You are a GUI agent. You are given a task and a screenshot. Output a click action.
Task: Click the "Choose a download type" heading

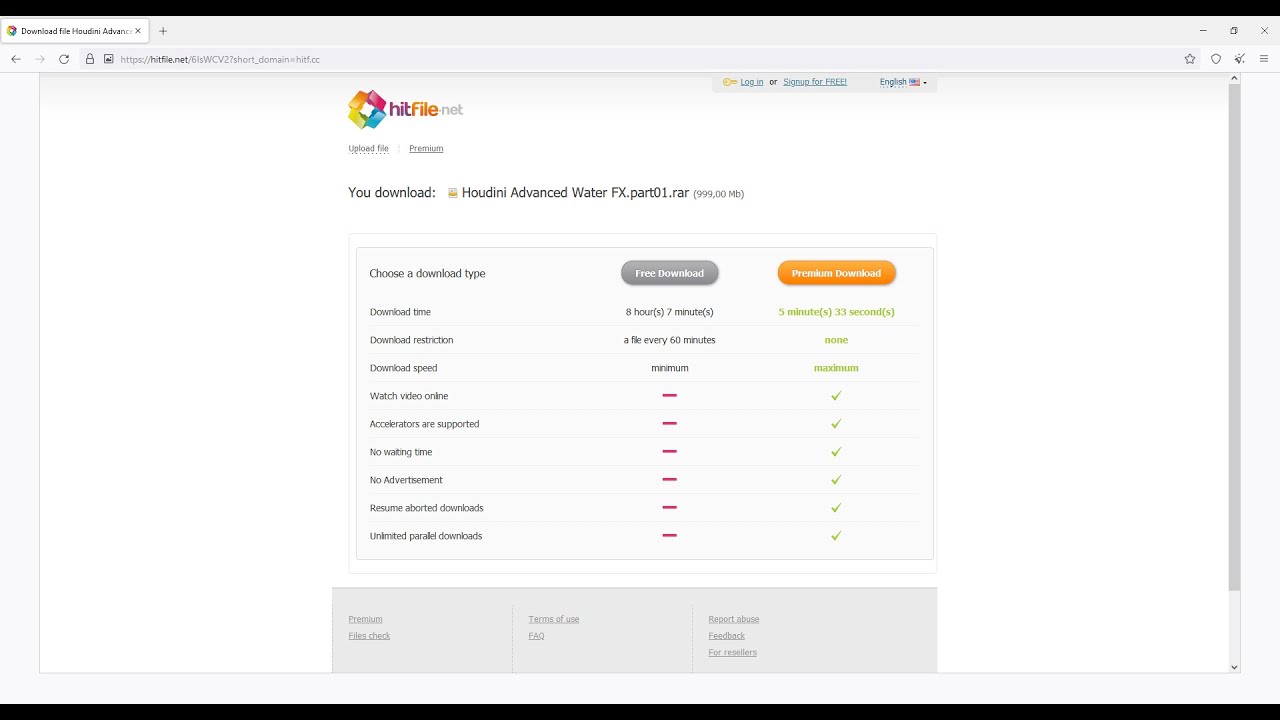click(427, 273)
